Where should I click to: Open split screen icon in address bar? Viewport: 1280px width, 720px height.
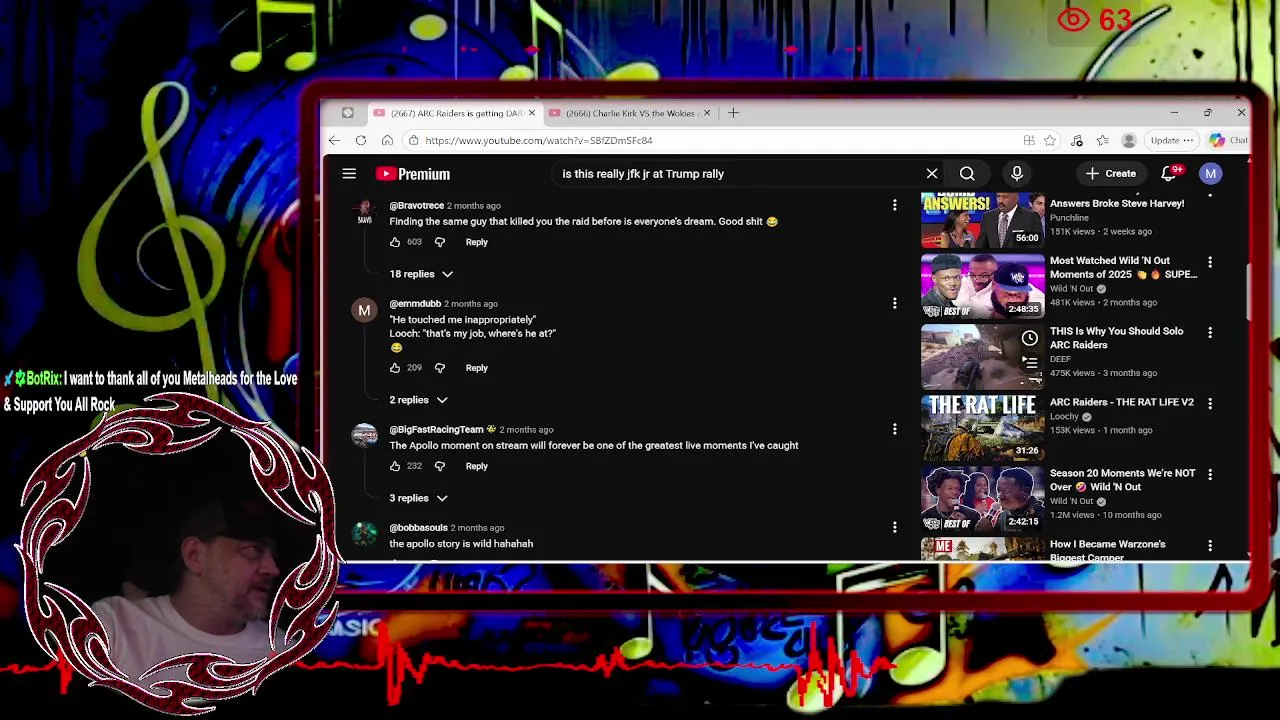point(1029,140)
